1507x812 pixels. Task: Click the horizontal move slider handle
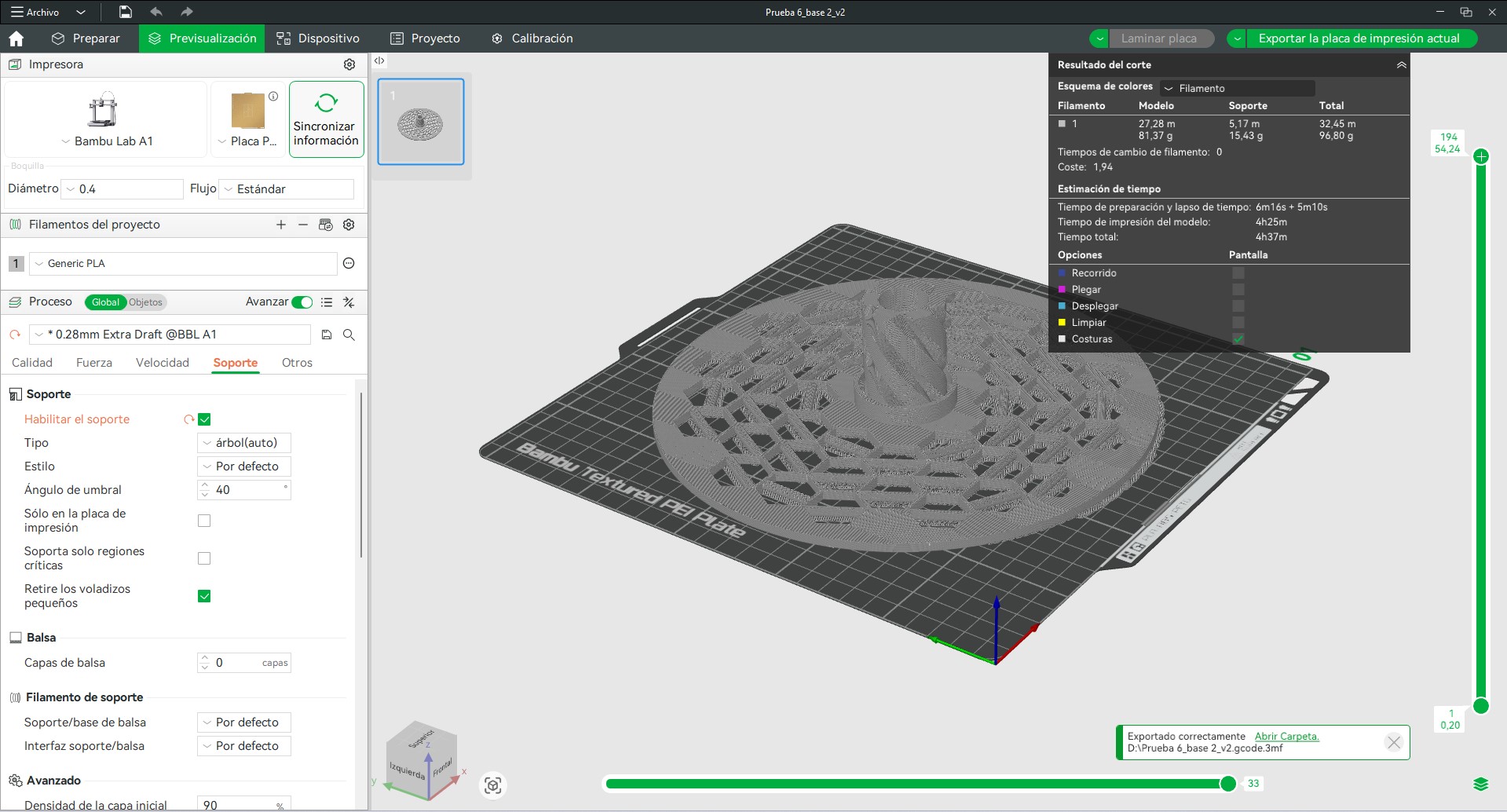click(x=1228, y=783)
